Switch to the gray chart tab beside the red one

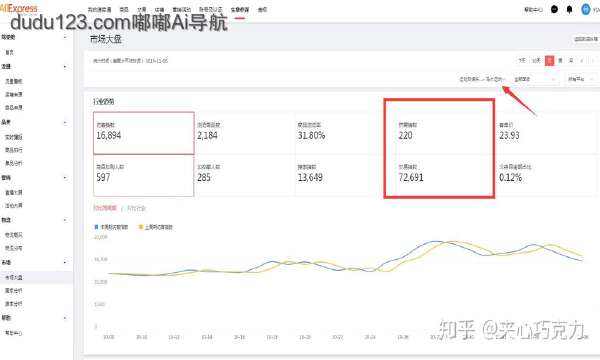coord(136,208)
